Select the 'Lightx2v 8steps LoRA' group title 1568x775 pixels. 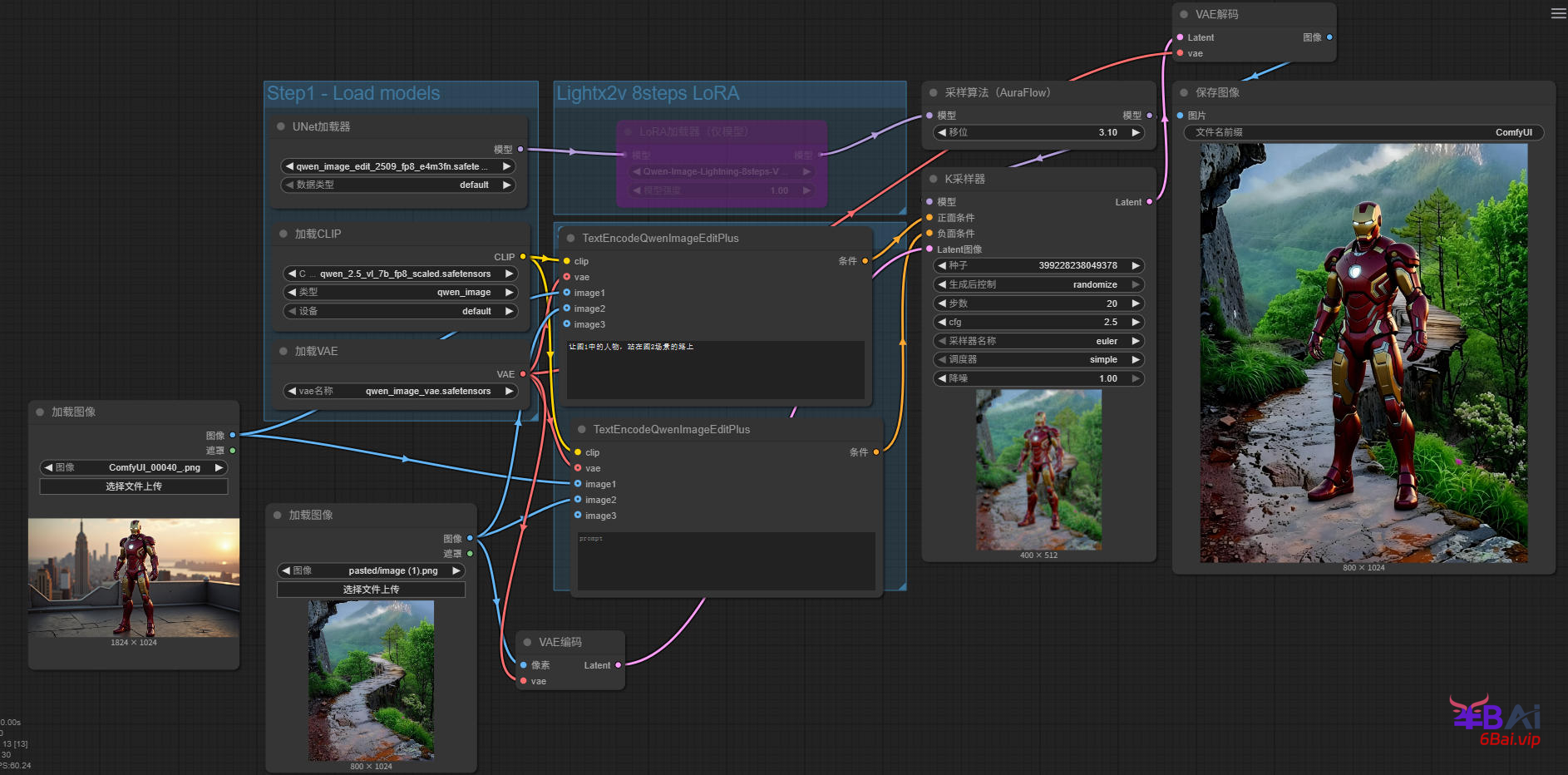coord(648,93)
